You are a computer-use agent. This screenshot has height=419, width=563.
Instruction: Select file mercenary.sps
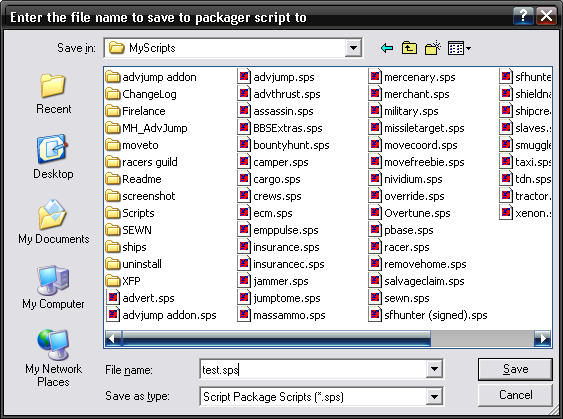pyautogui.click(x=412, y=77)
